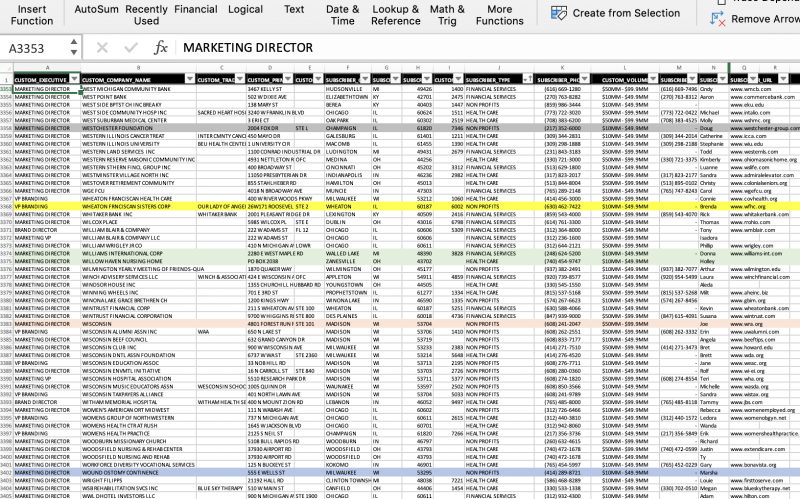The image size is (800, 499).
Task: Open the AutoSum function menu
Action: (x=96, y=9)
